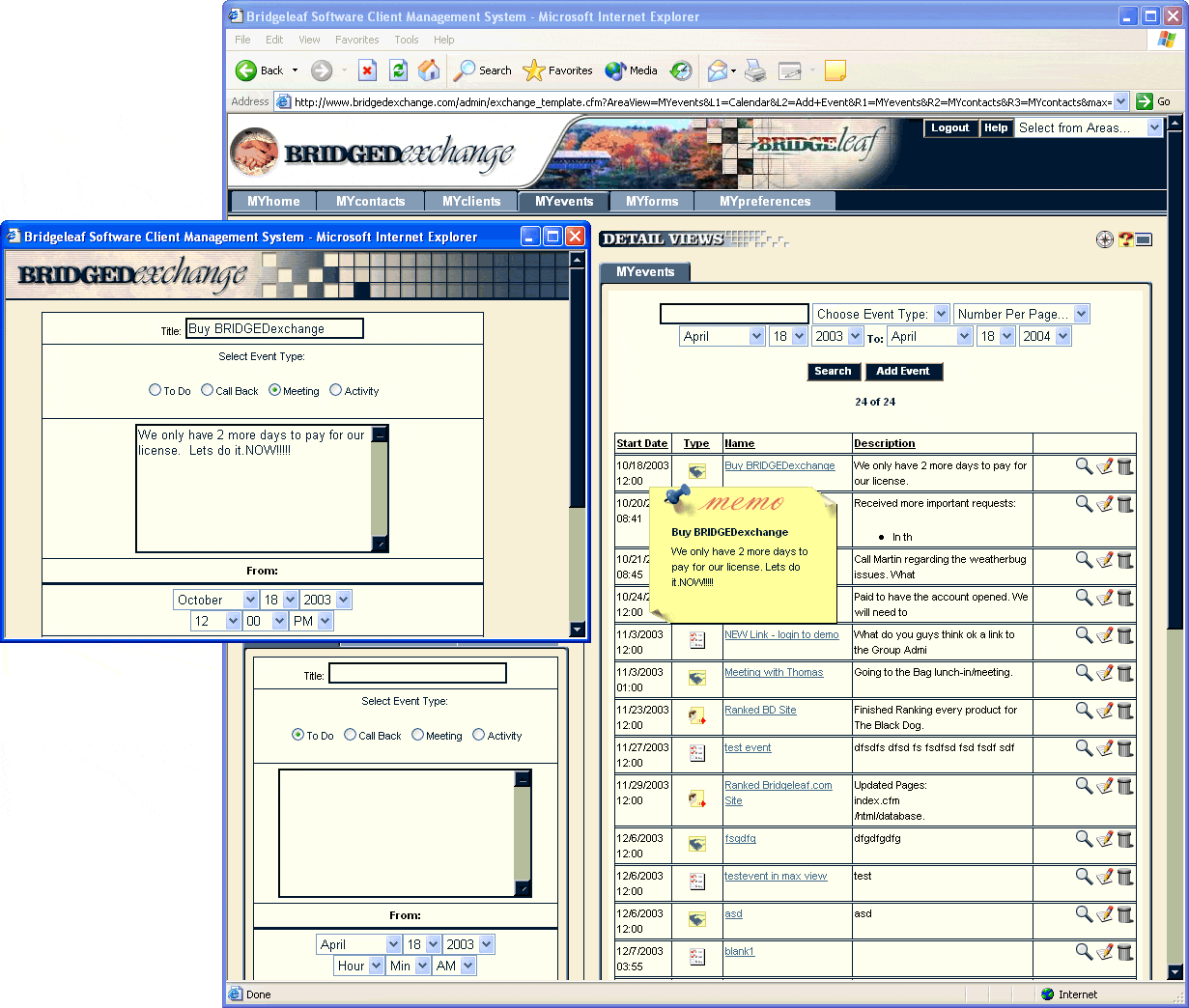Open October month dropdown in popup

[x=215, y=600]
